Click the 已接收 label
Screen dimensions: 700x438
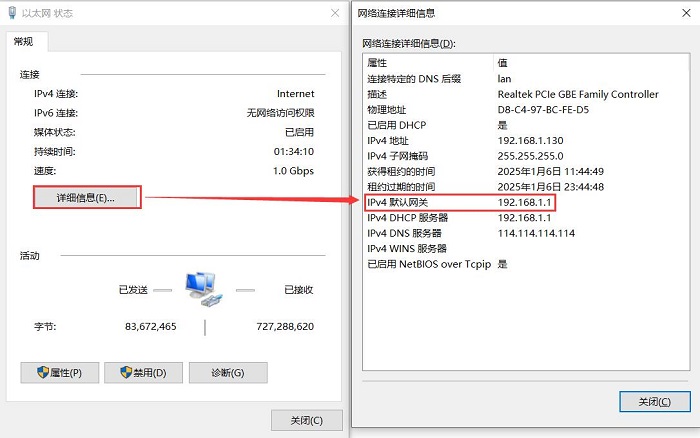tap(299, 290)
